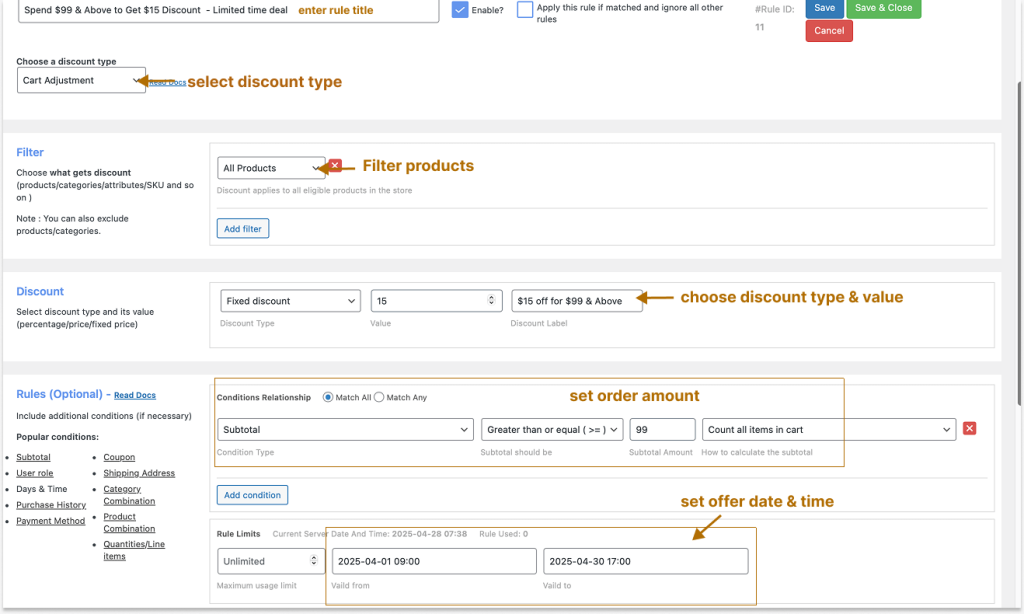Viewport: 1024px width, 614px height.
Task: Select the Match All radio button
Action: (x=328, y=397)
